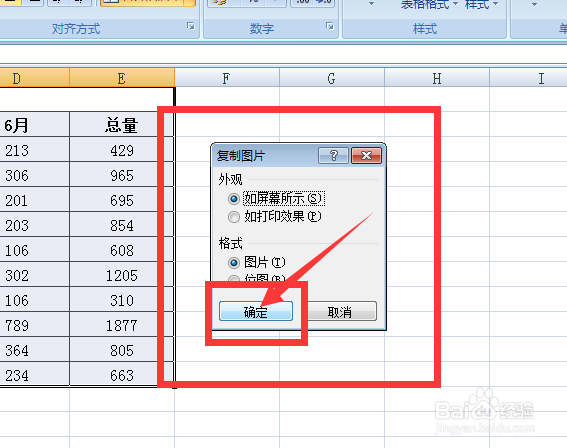
Task: Select the 106 cell beside 310
Action: (x=35, y=299)
